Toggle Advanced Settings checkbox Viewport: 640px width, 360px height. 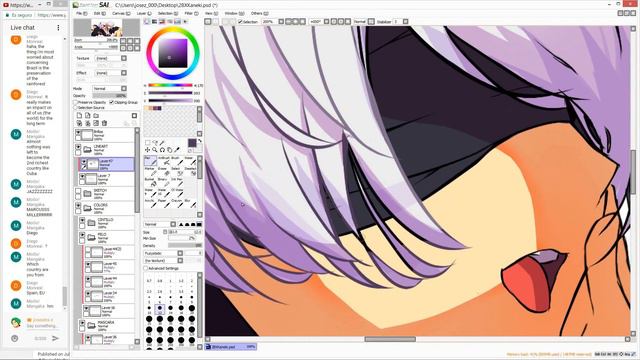pyautogui.click(x=146, y=268)
